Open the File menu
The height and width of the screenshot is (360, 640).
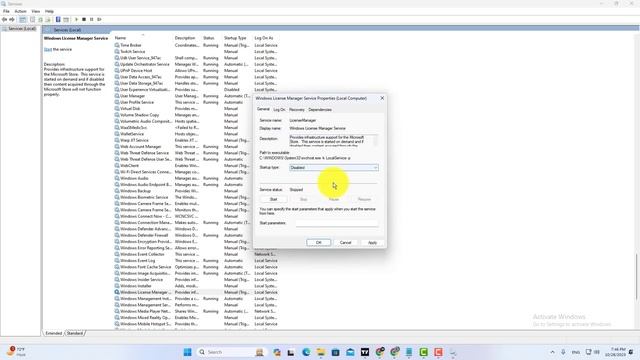pyautogui.click(x=6, y=11)
